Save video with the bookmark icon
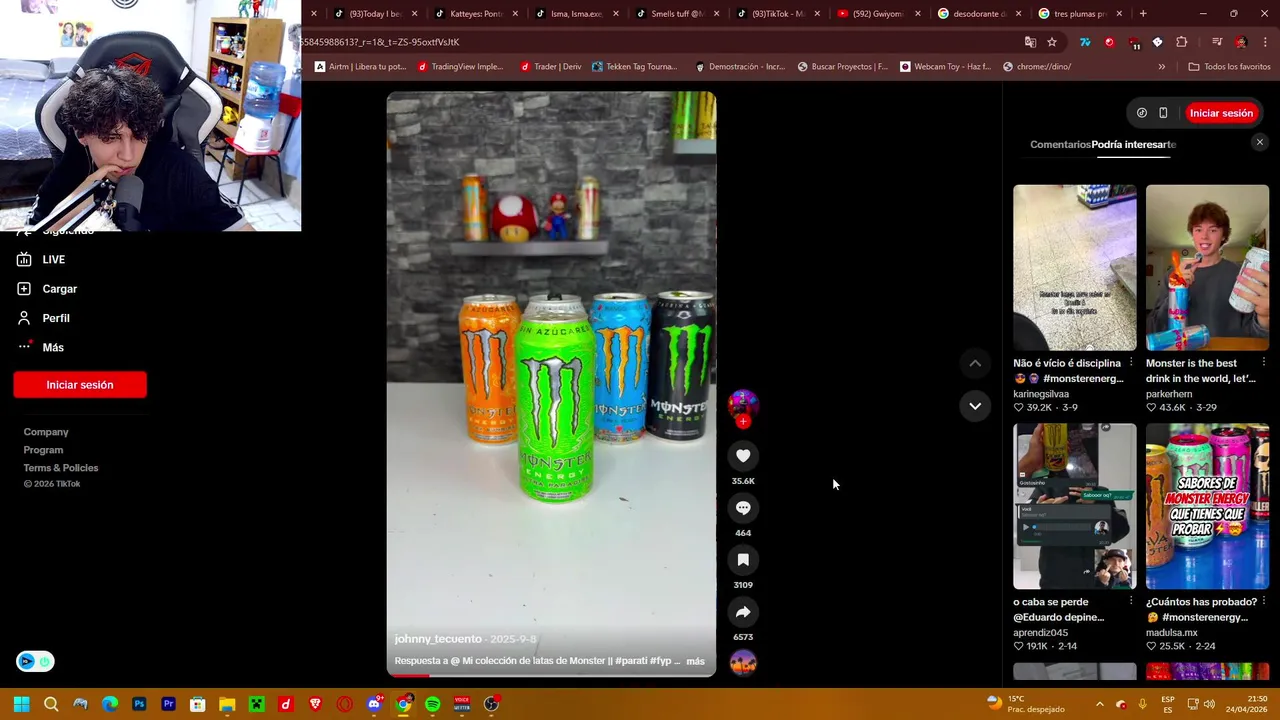This screenshot has height=720, width=1280. coord(743,560)
